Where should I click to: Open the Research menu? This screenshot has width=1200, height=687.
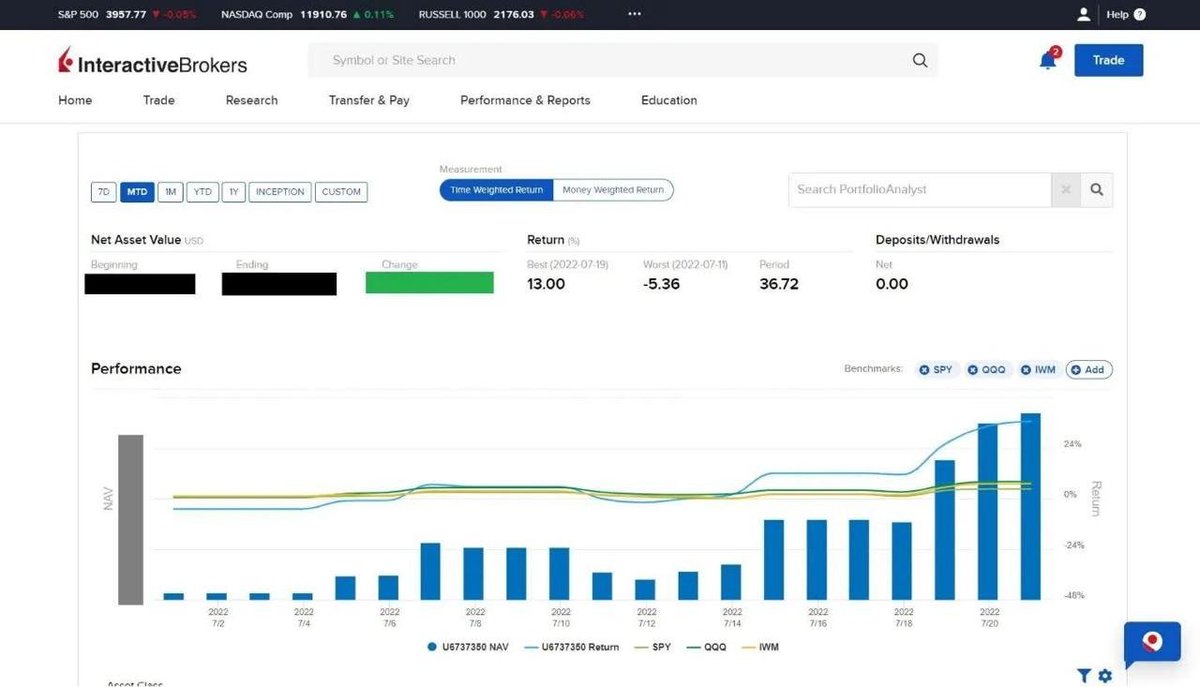252,100
